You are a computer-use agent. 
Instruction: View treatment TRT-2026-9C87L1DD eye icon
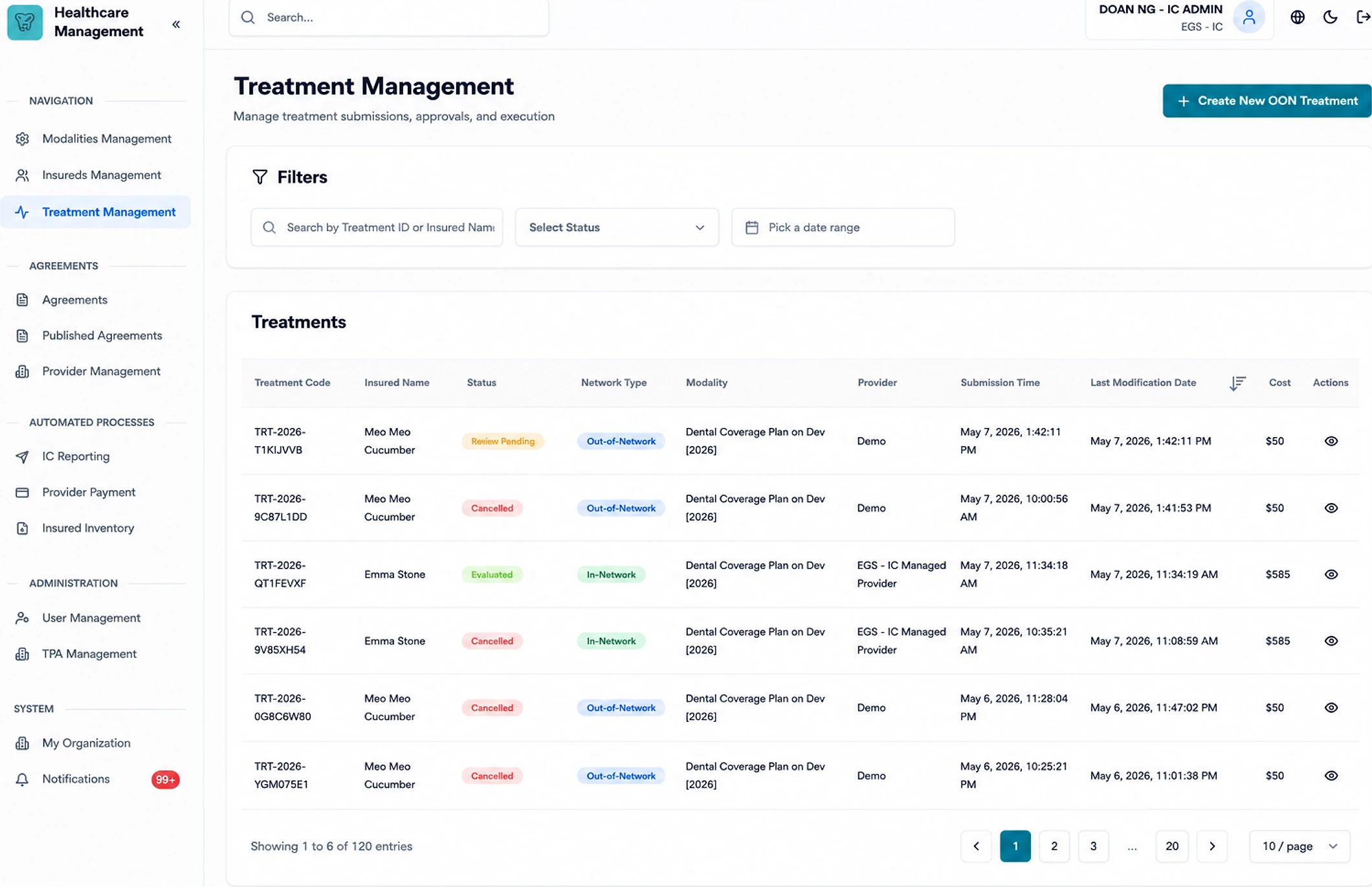(x=1331, y=508)
